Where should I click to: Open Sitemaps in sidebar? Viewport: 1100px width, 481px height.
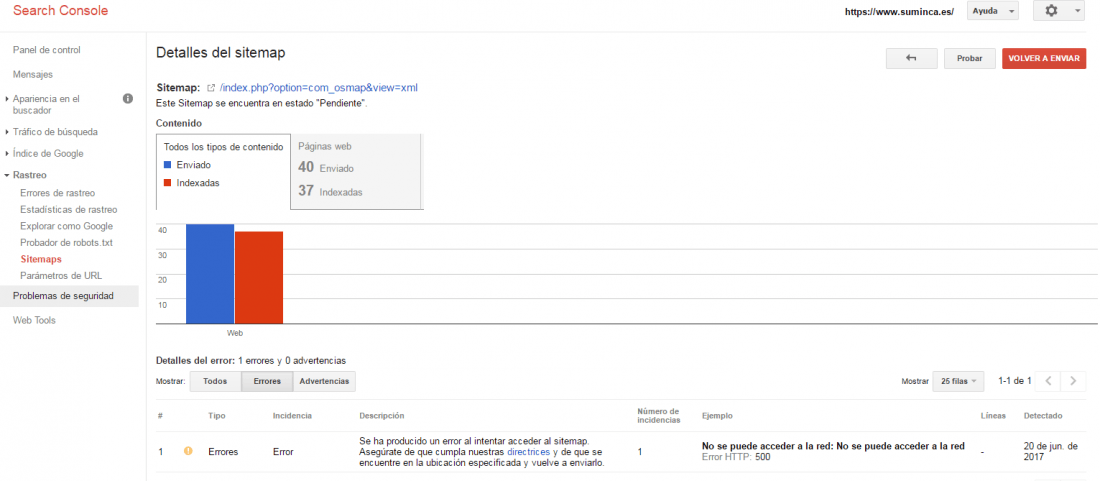click(x=41, y=259)
